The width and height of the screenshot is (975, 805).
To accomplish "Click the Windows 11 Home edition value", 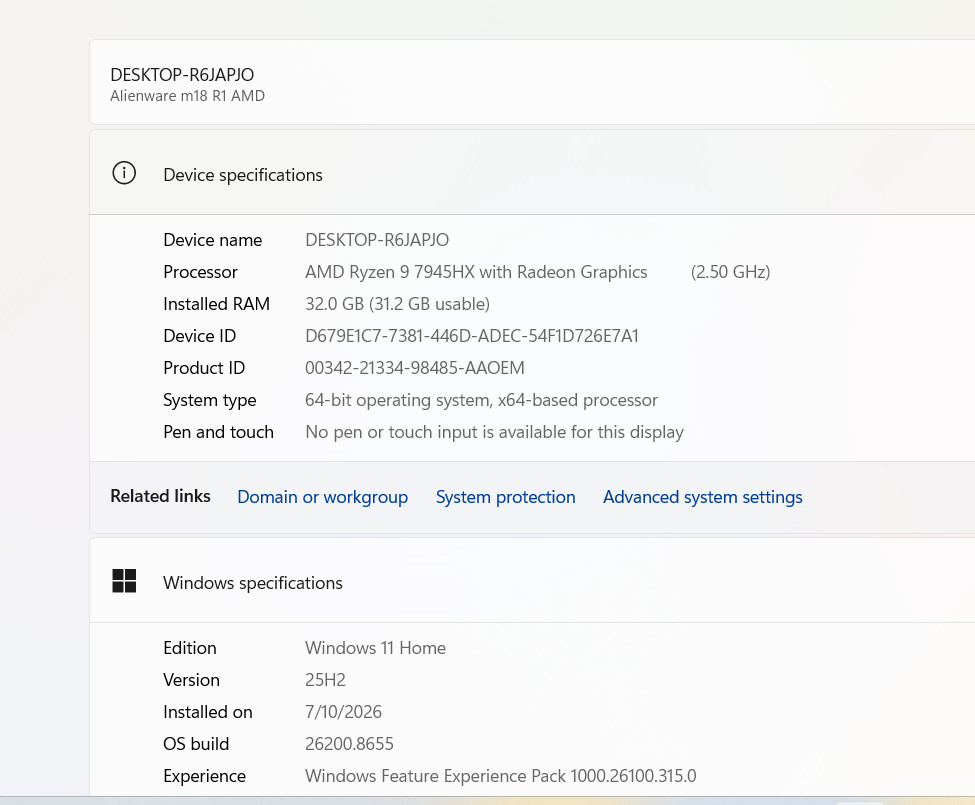I will pyautogui.click(x=376, y=648).
